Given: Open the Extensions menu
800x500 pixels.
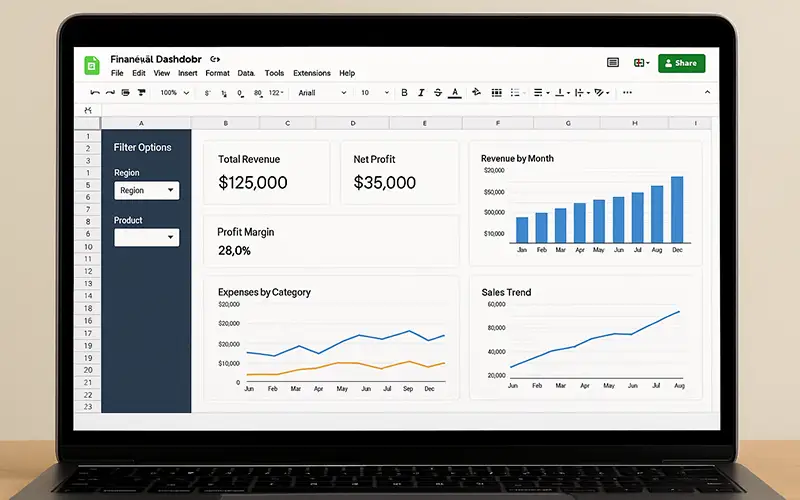Looking at the screenshot, I should tap(311, 74).
